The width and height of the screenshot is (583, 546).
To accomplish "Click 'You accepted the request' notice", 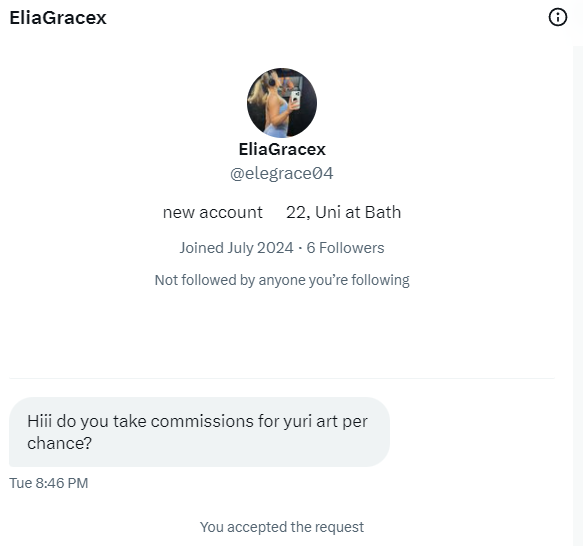I will [x=282, y=527].
